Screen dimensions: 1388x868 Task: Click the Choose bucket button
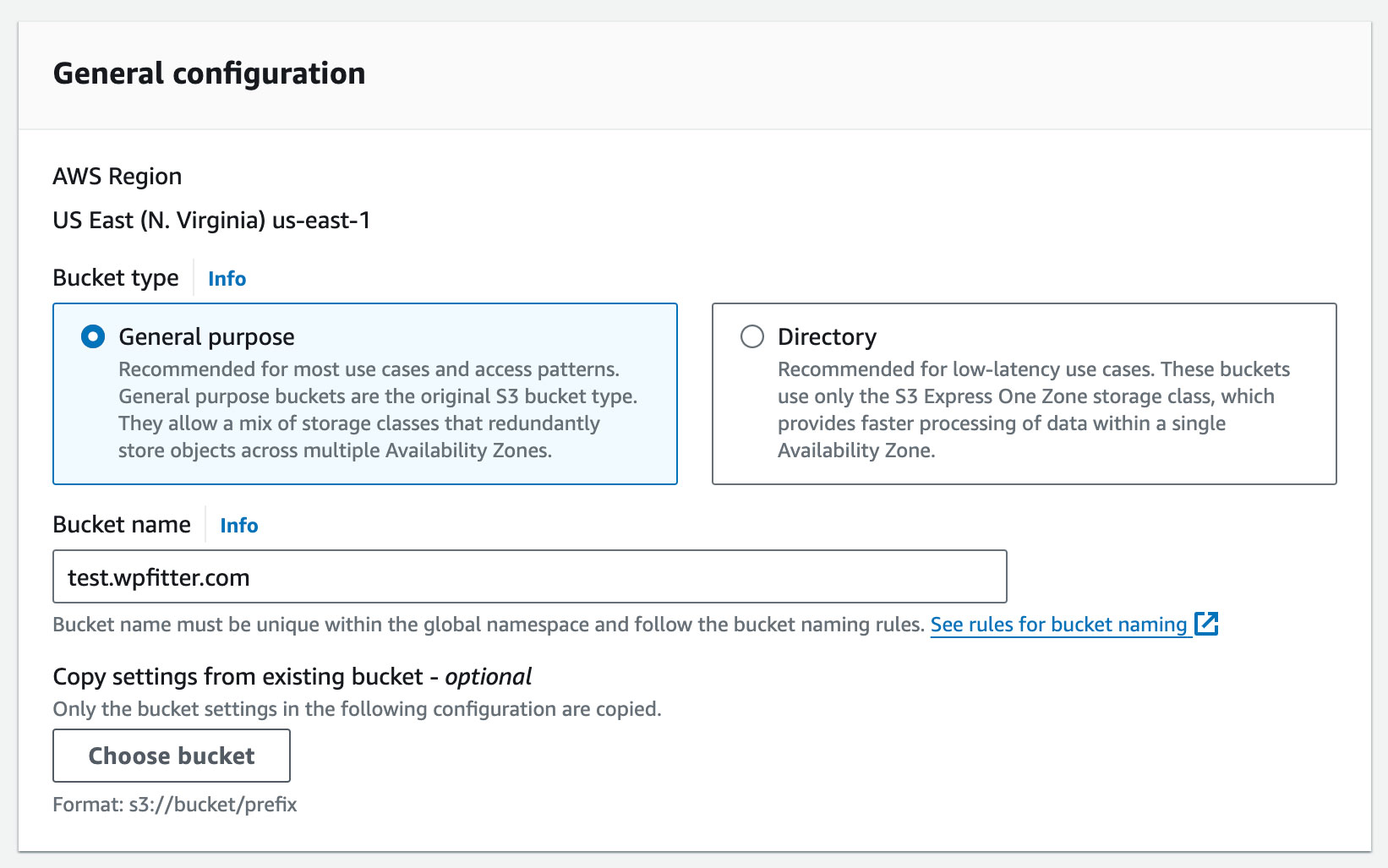pos(172,756)
